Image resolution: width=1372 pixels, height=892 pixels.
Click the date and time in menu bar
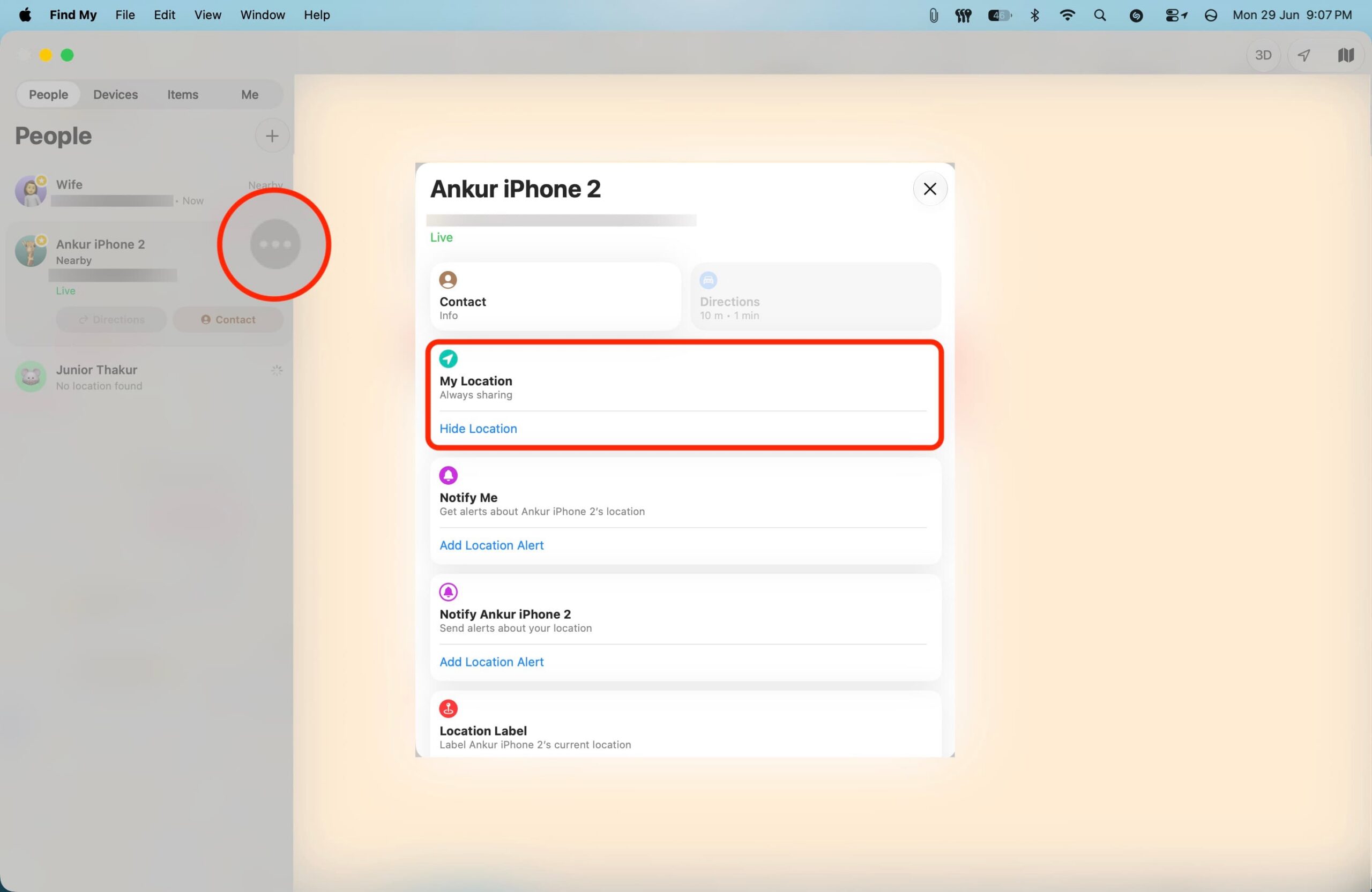point(1292,15)
